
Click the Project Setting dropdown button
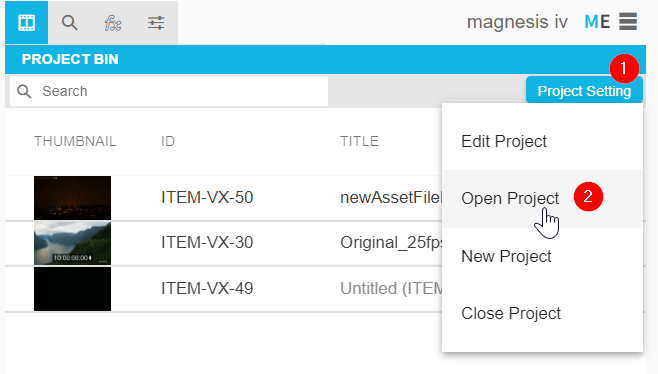tap(584, 91)
